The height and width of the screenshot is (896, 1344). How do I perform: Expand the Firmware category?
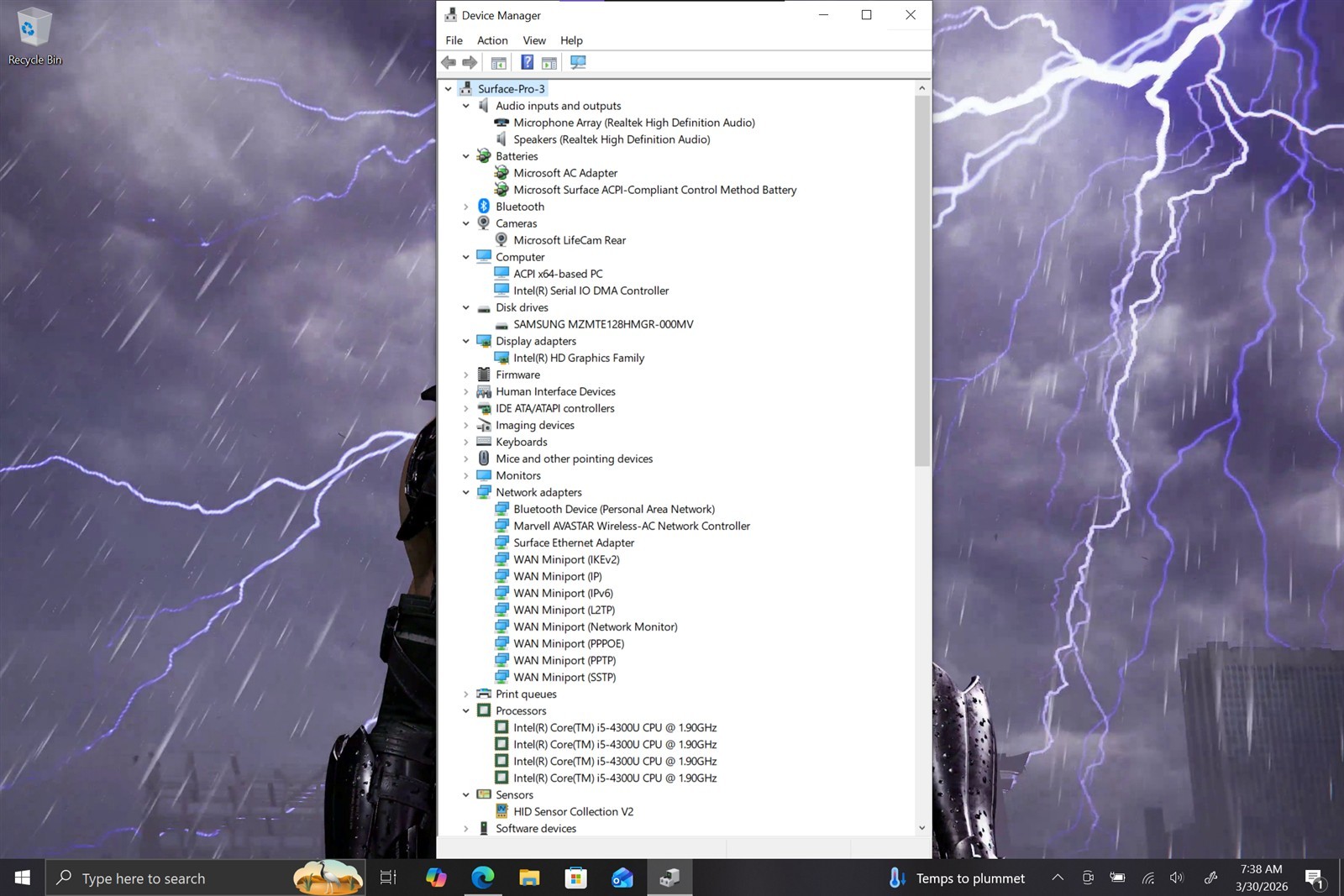click(x=466, y=375)
